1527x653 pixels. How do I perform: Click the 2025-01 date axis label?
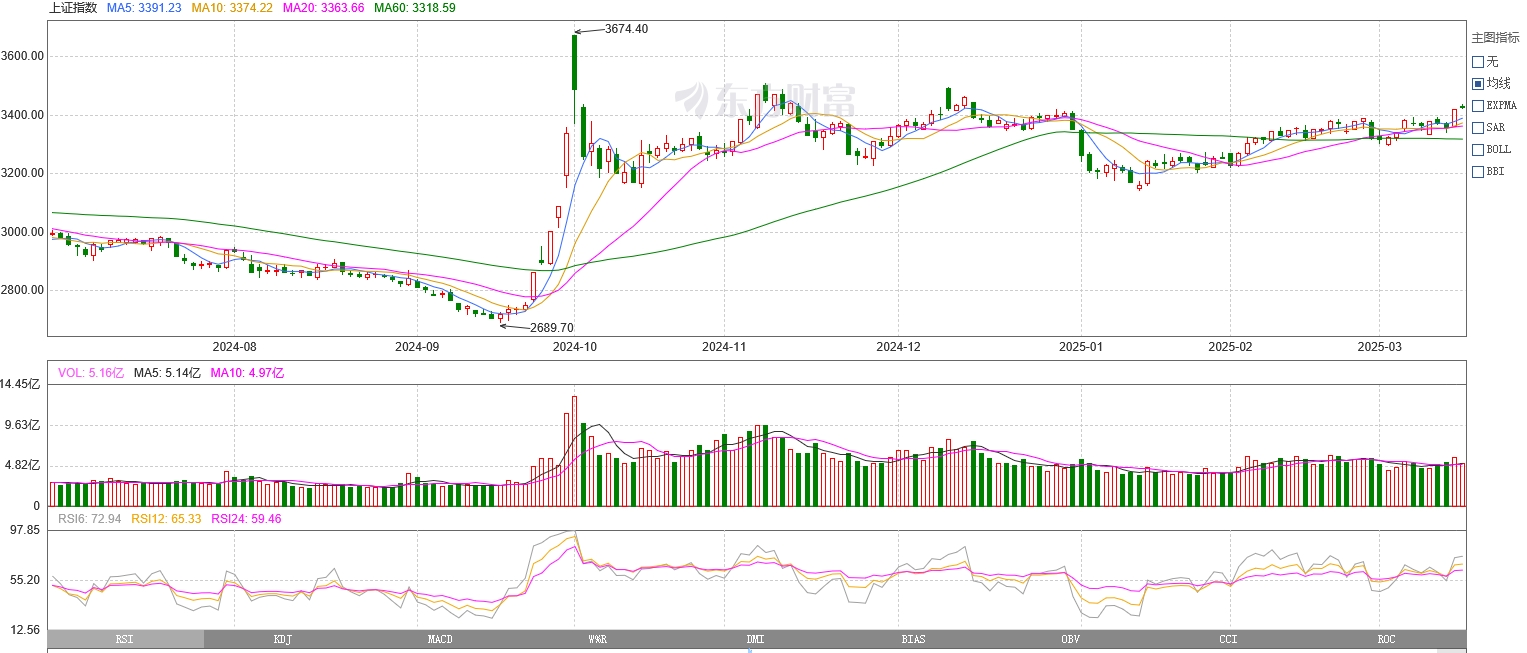pyautogui.click(x=1081, y=347)
